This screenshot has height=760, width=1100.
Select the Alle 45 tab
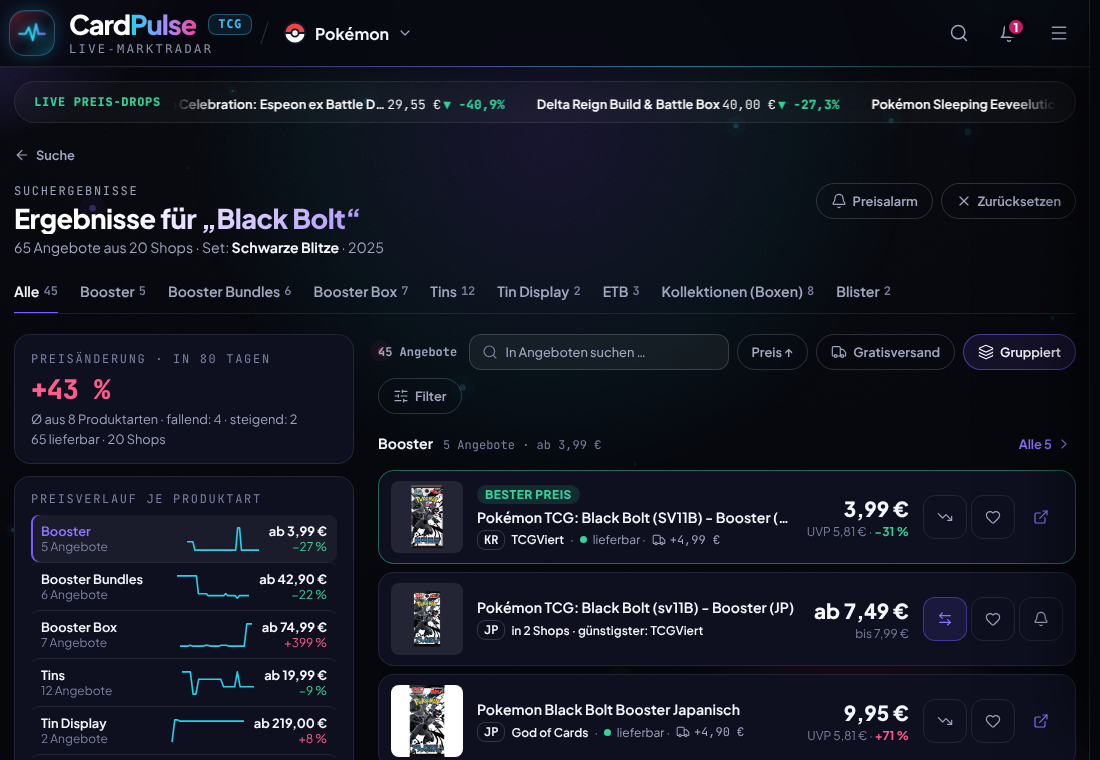(x=36, y=292)
